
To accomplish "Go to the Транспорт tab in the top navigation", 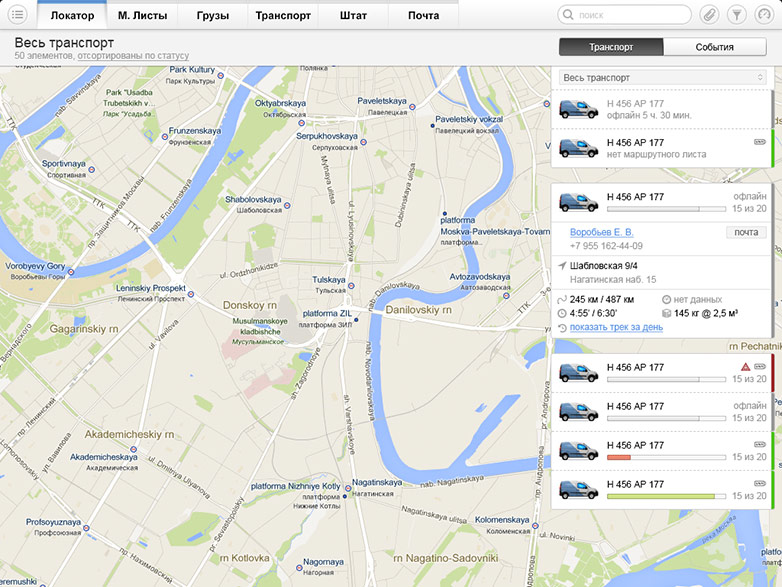I will pos(283,15).
